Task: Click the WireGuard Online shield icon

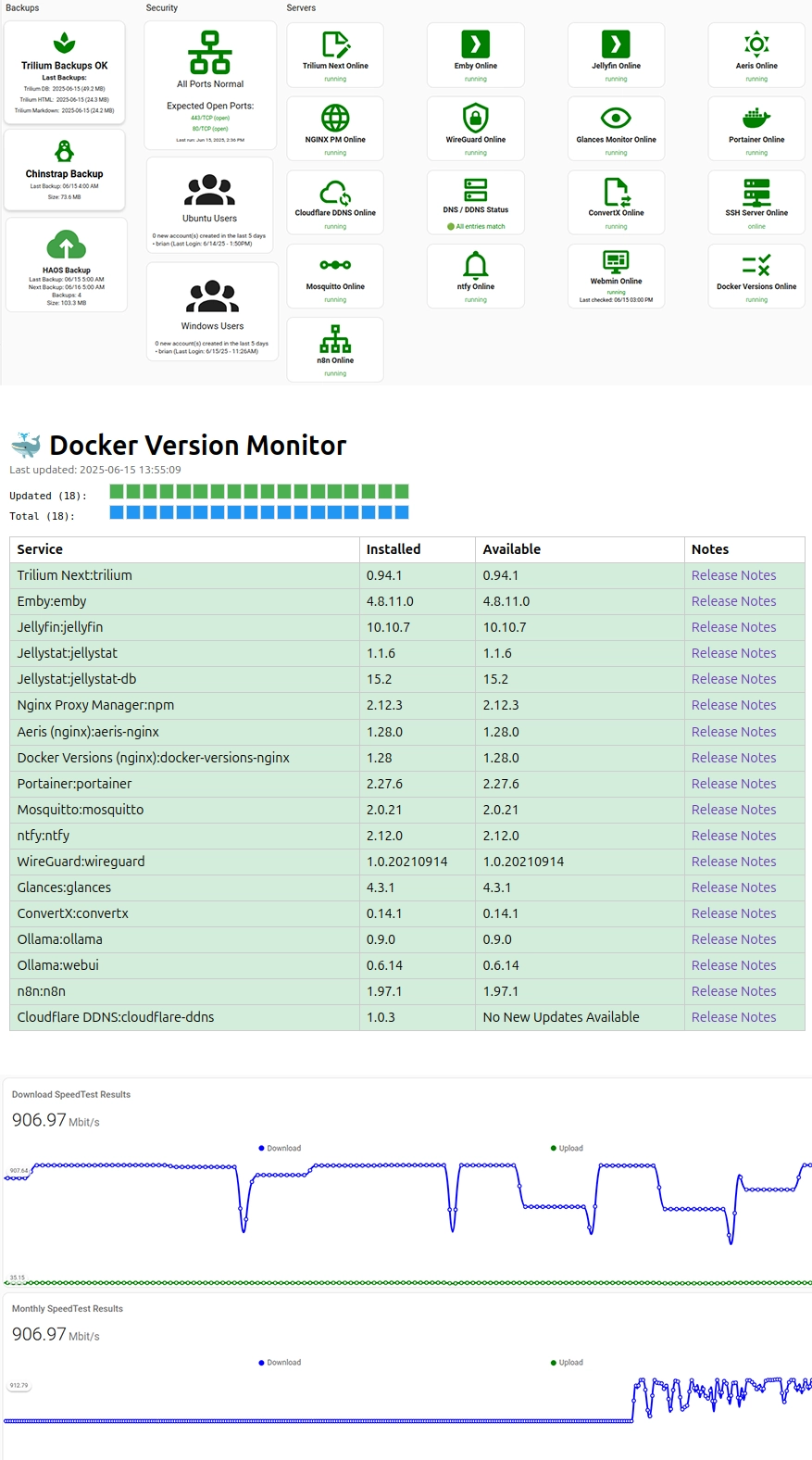Action: coord(476,118)
